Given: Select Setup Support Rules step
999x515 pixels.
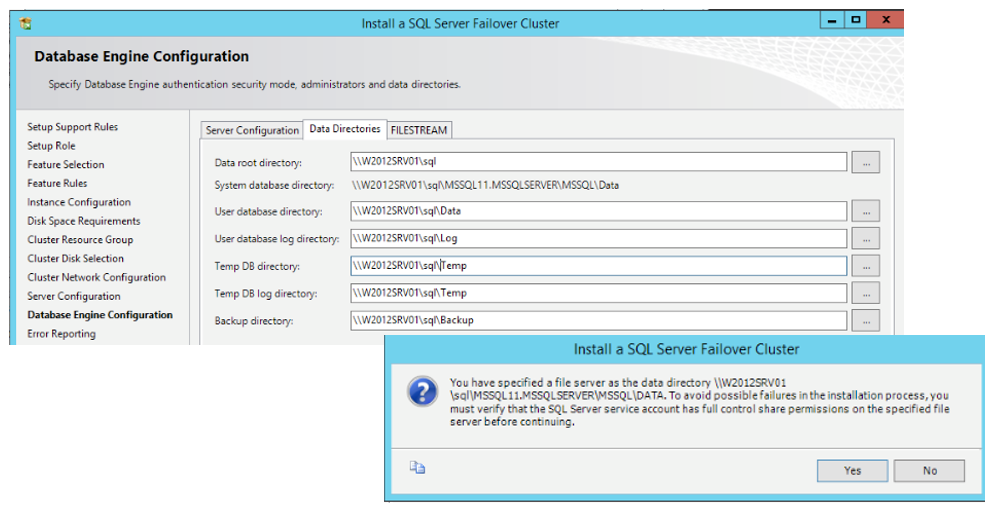Looking at the screenshot, I should click(x=73, y=127).
